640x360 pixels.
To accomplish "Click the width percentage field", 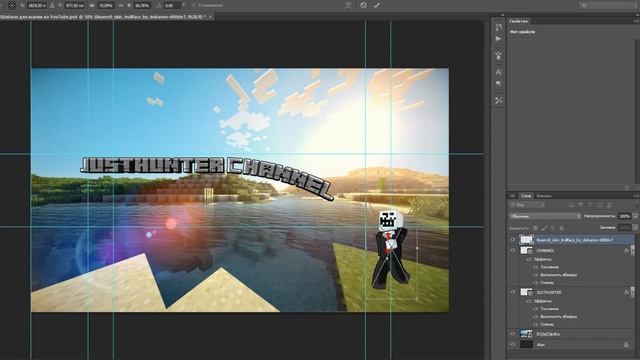I will tap(105, 6).
